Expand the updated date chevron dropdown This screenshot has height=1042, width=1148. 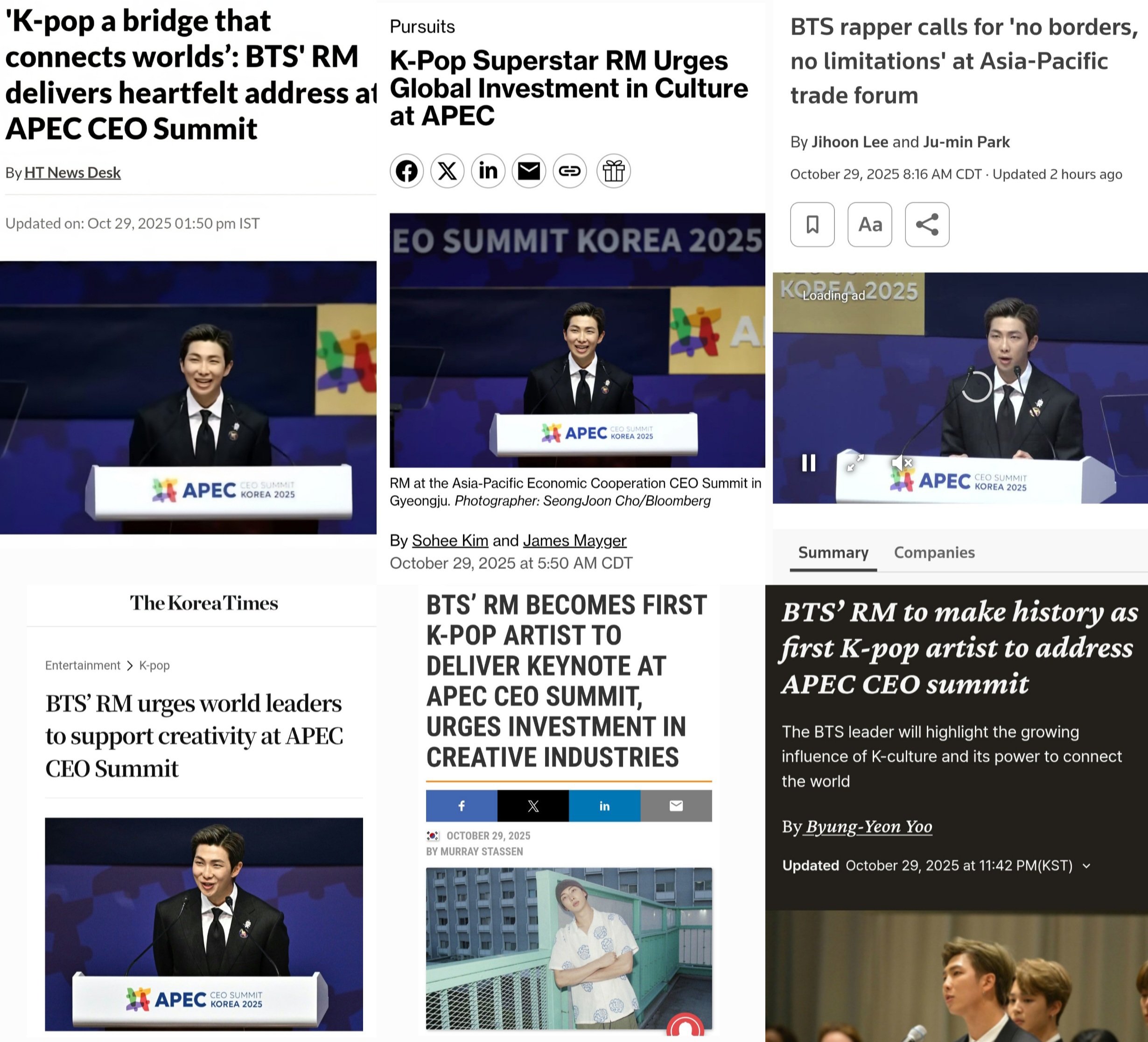(x=1086, y=866)
